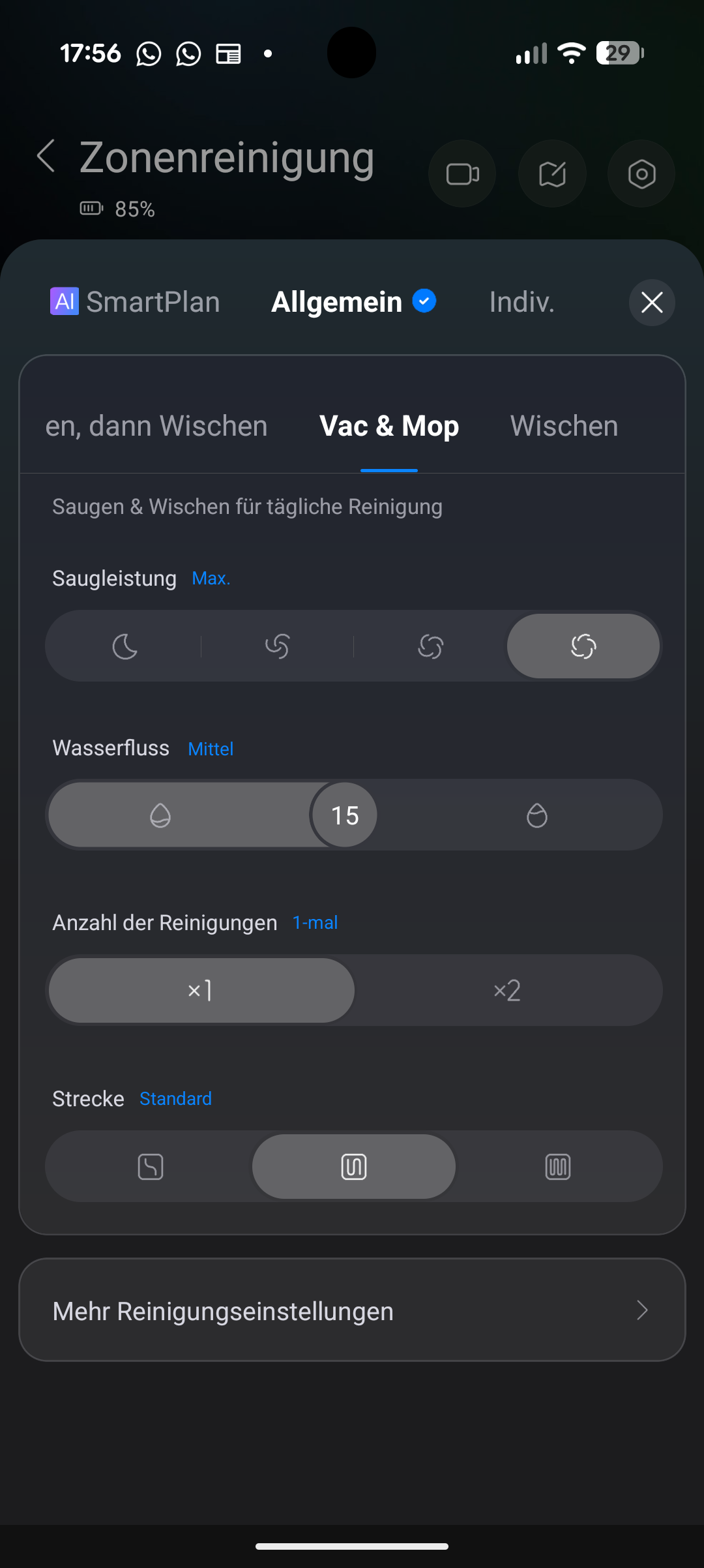Select quiet suction moon icon
This screenshot has width=704, height=1568.
(x=125, y=647)
